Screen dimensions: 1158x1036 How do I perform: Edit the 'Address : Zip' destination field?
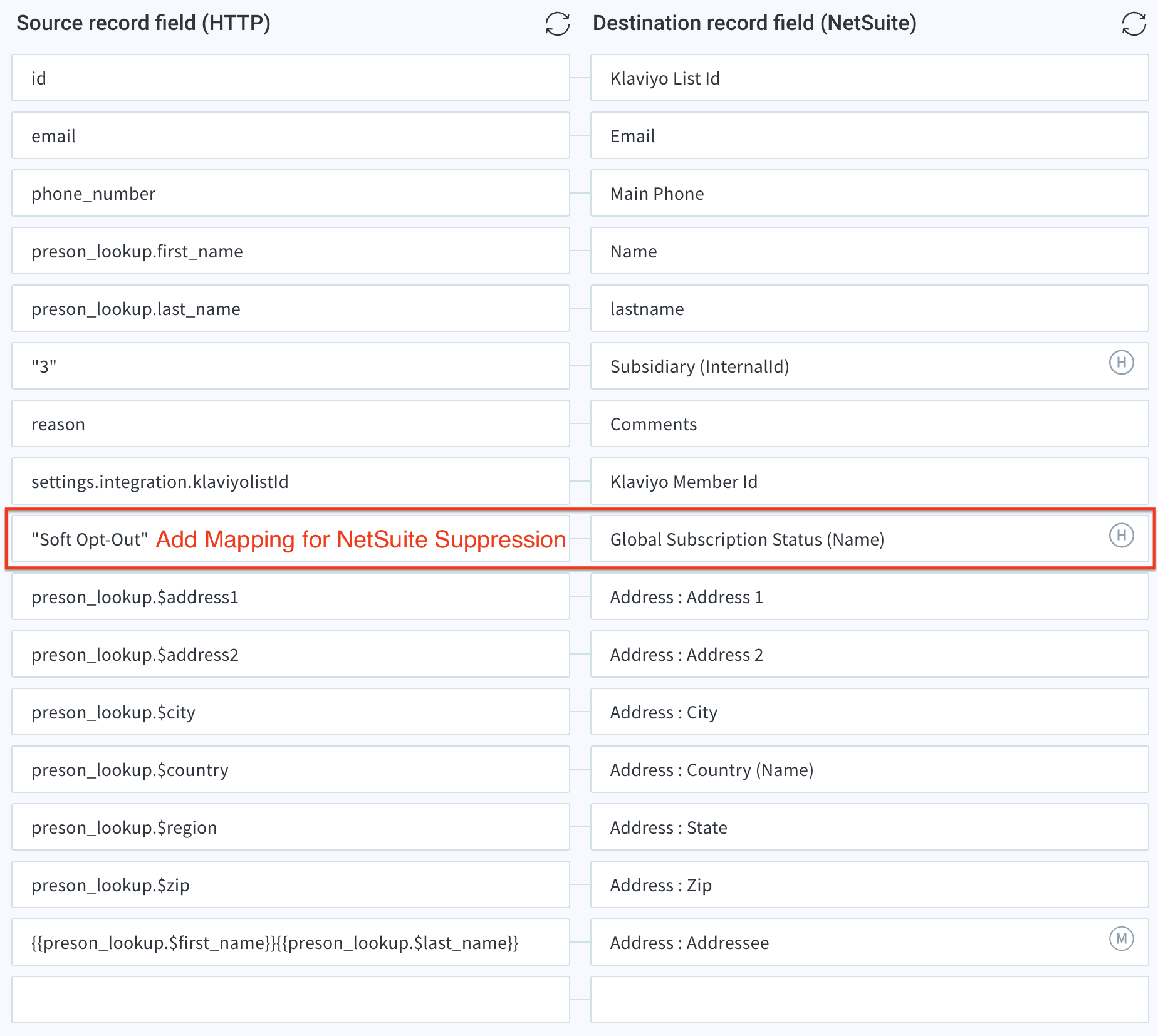tap(870, 884)
